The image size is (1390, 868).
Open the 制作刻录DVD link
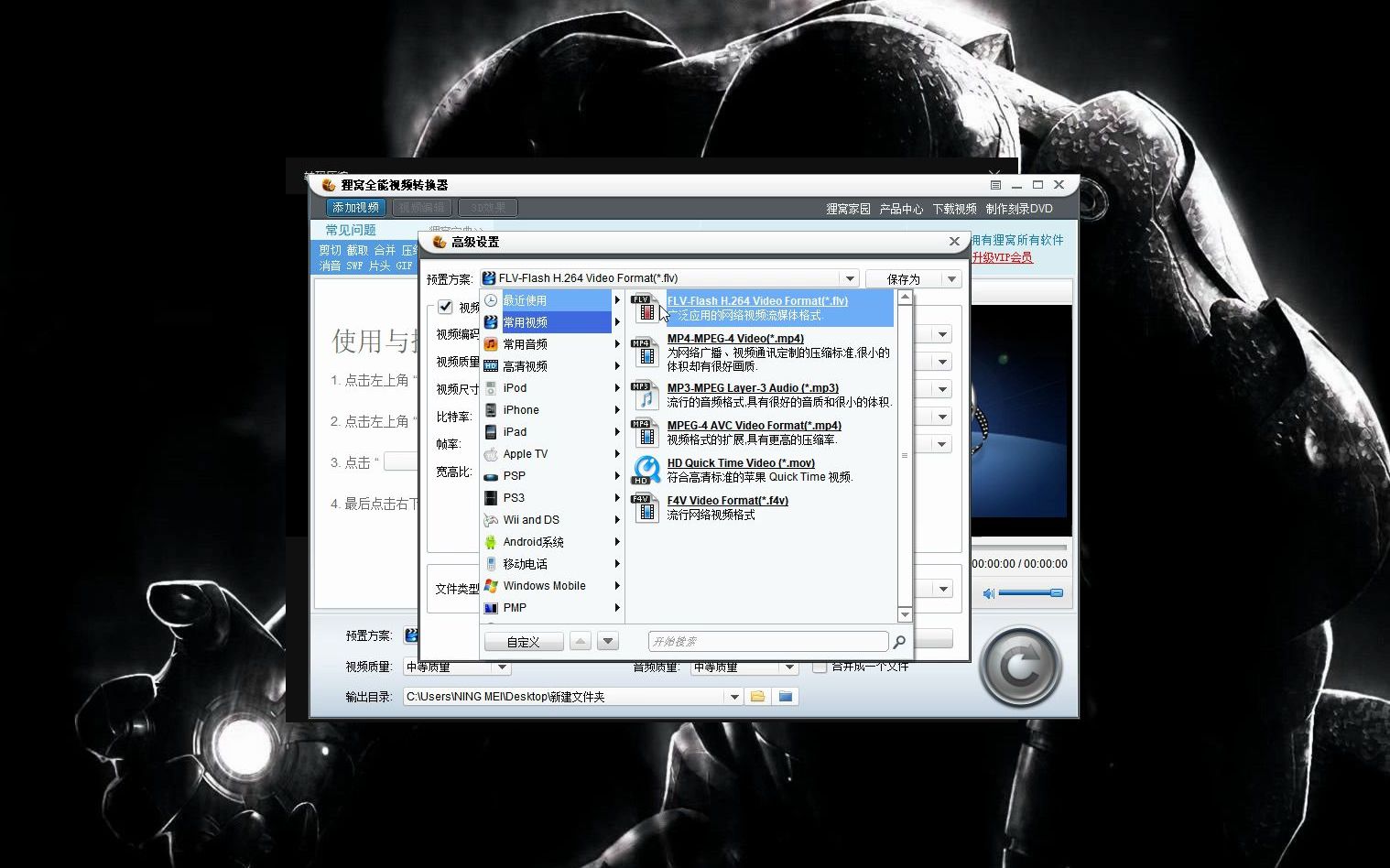coord(1019,209)
